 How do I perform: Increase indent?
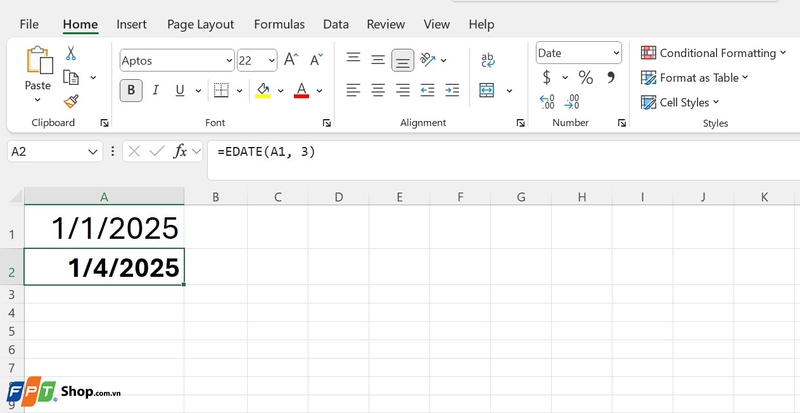[x=452, y=90]
